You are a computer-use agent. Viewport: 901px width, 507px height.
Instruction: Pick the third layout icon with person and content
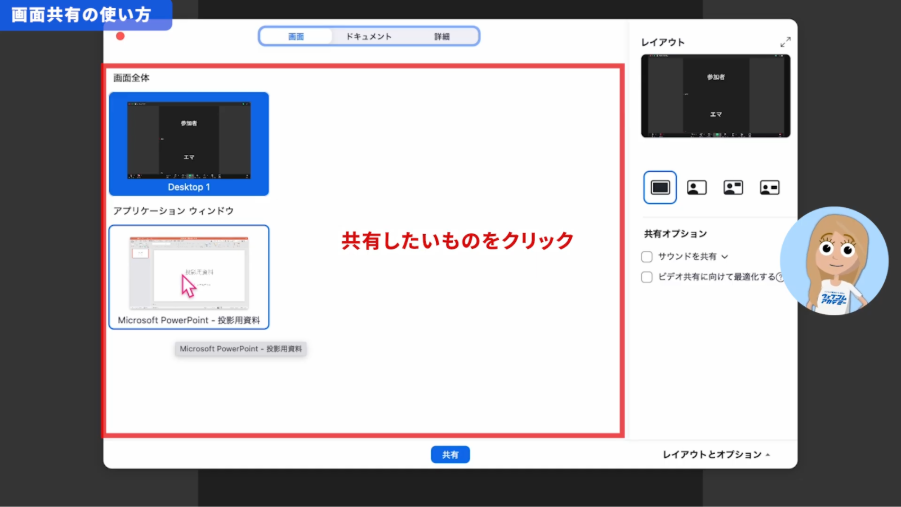(x=733, y=187)
